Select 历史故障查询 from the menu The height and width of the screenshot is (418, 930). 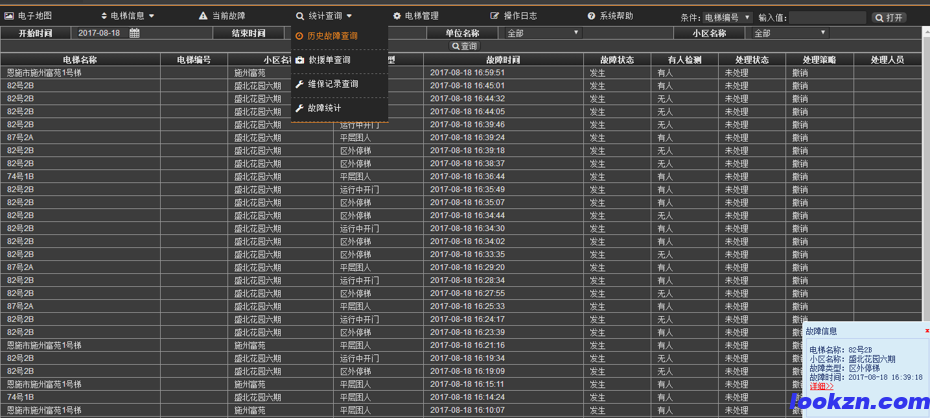[332, 36]
